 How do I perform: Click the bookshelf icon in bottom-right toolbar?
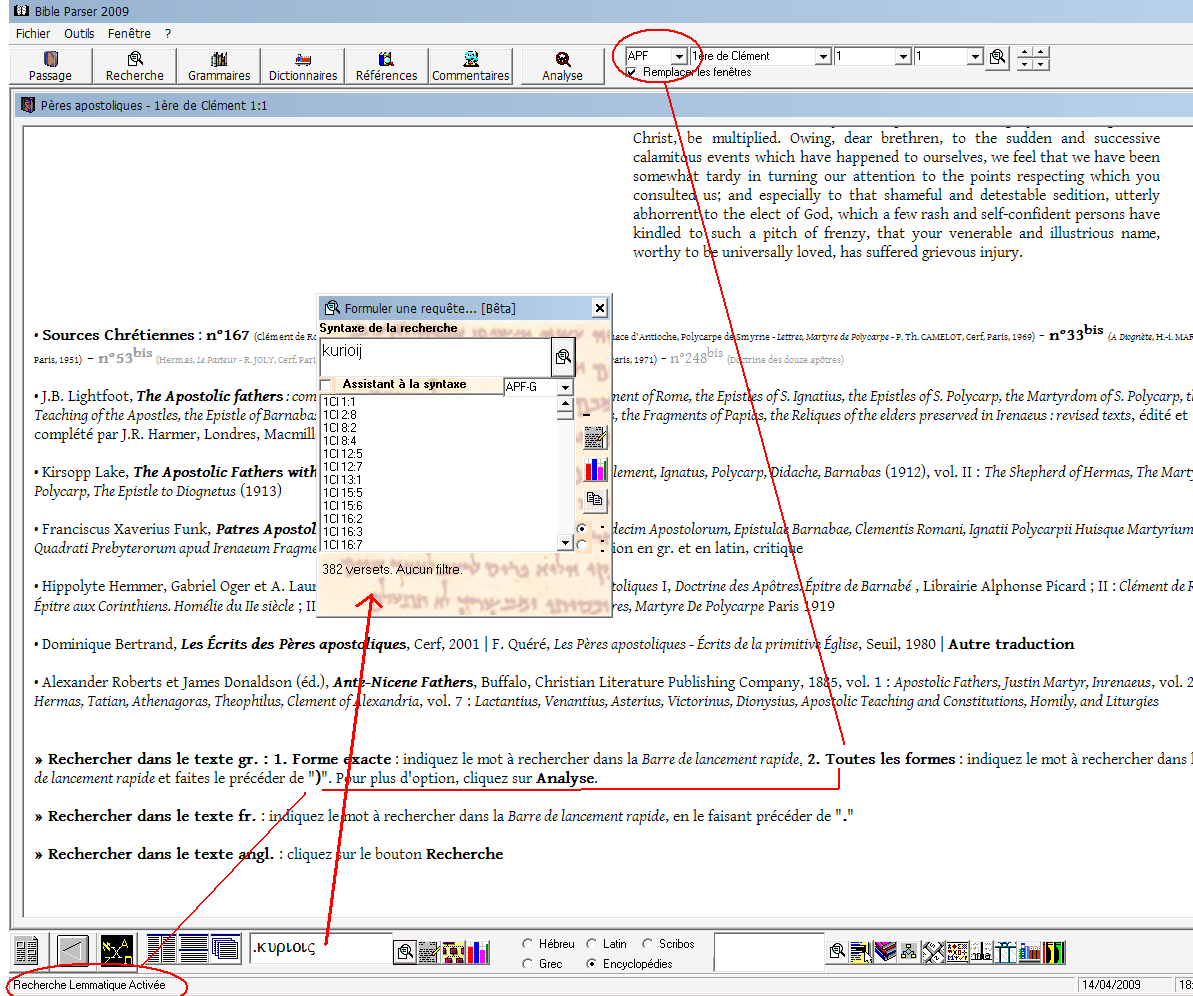pos(1030,952)
